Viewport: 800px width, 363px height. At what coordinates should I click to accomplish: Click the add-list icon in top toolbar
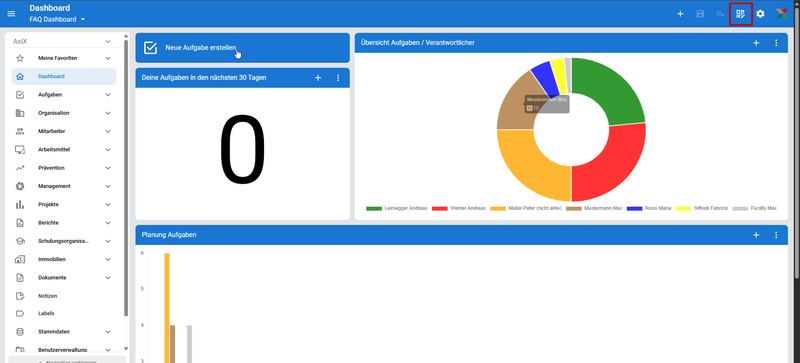click(x=720, y=14)
